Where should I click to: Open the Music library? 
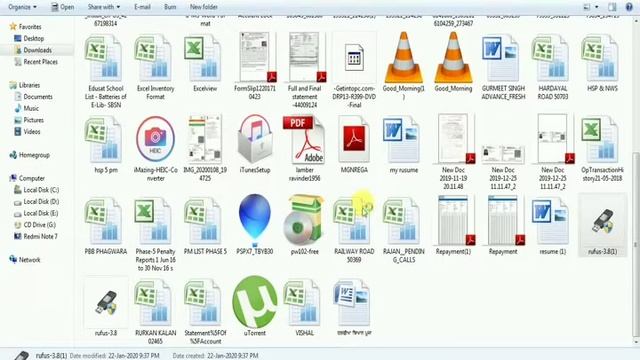pos(27,108)
